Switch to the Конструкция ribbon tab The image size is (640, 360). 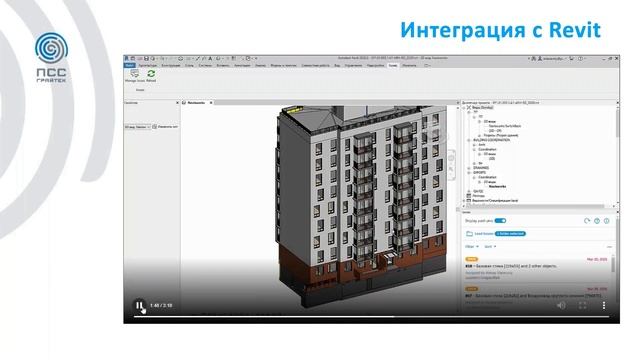click(171, 65)
